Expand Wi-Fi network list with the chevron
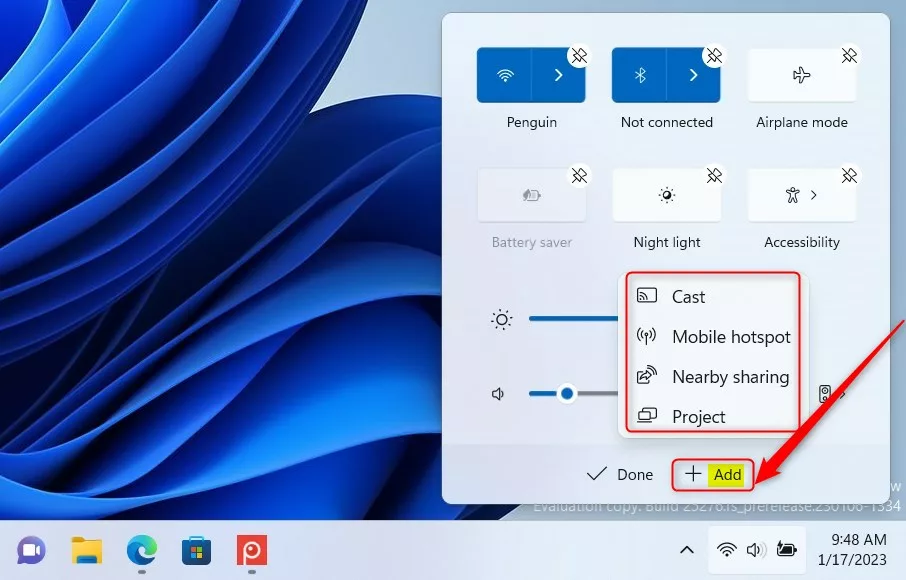The width and height of the screenshot is (906, 580). 559,74
